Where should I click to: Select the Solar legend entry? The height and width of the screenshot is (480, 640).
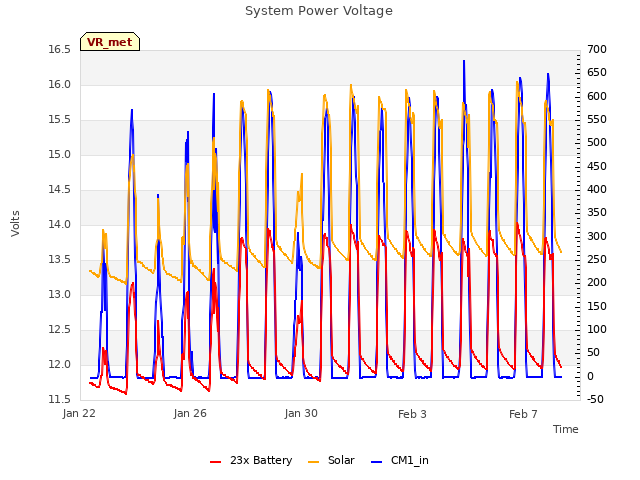331,460
